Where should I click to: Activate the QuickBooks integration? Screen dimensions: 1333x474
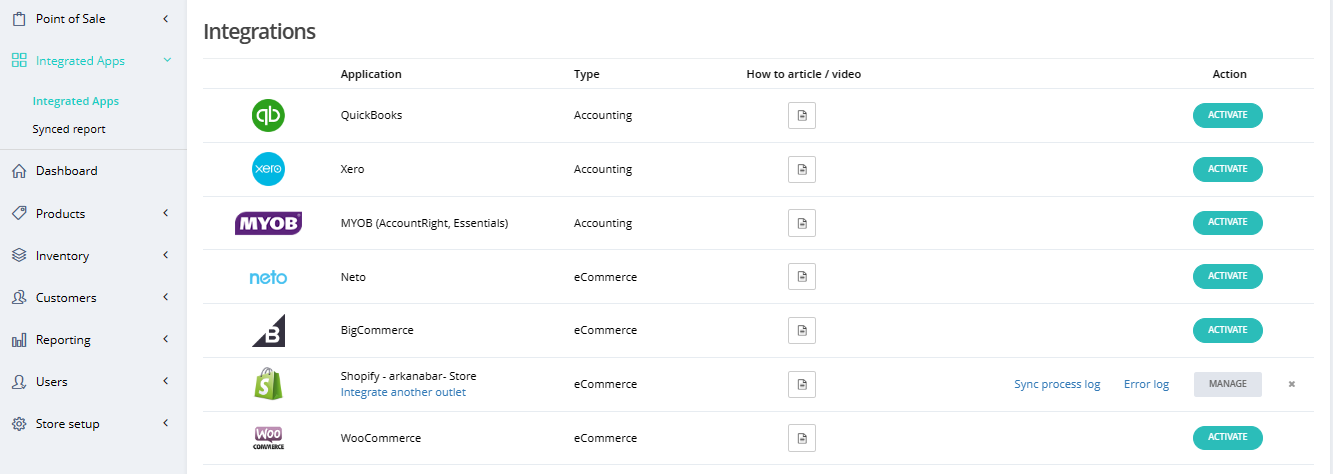1228,115
